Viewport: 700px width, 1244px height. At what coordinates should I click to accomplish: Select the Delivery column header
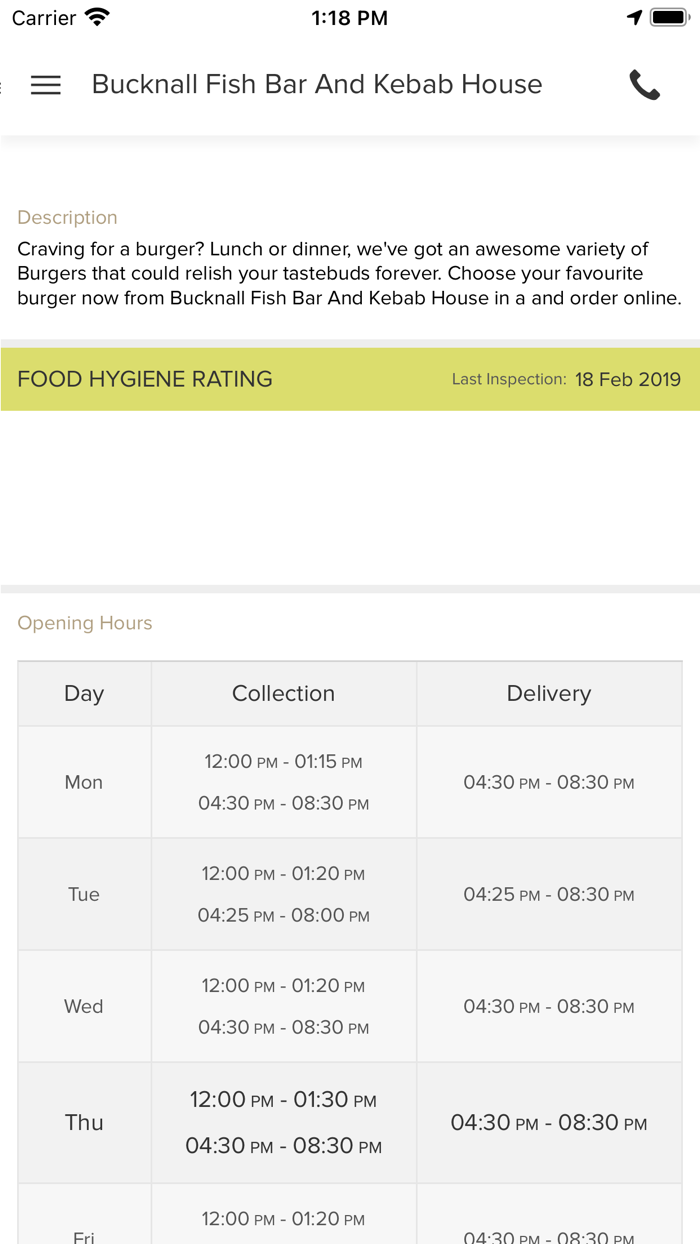click(x=548, y=693)
